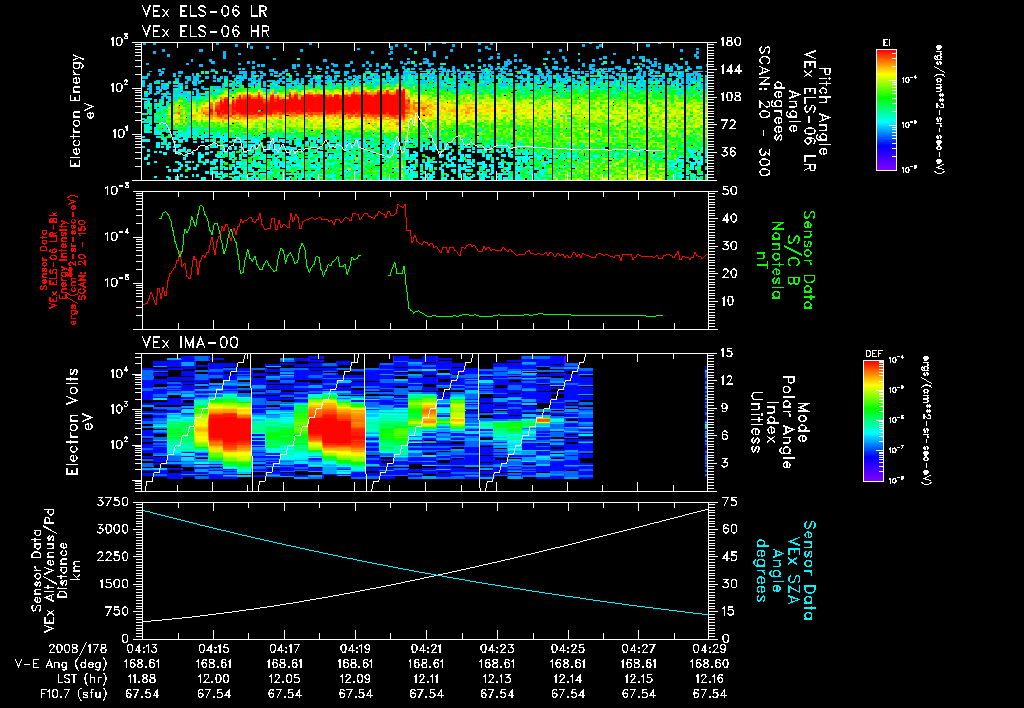The width and height of the screenshot is (1024, 708).
Task: Click the 144 pitch angle tick label
Action: (x=730, y=69)
